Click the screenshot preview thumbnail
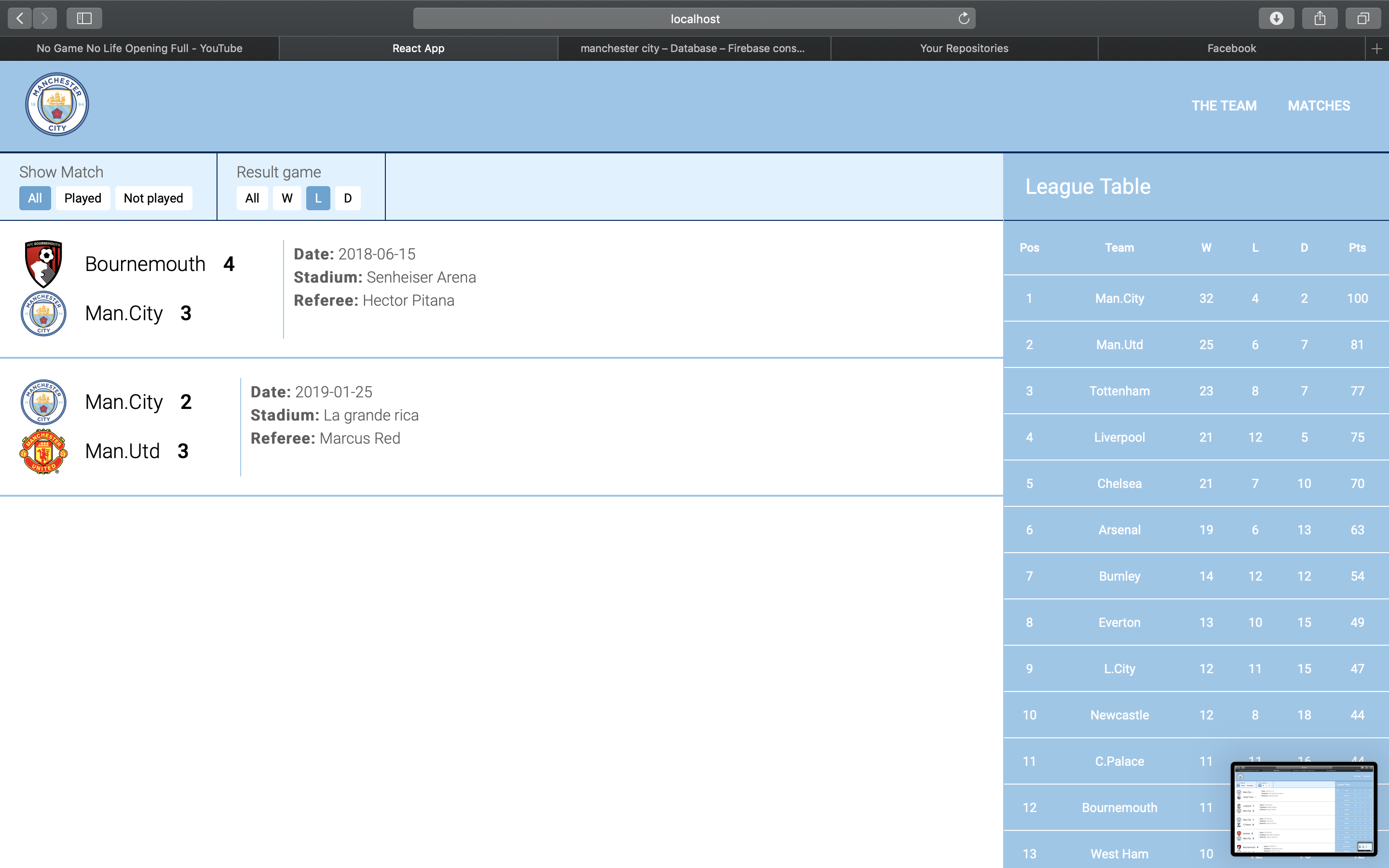This screenshot has height=868, width=1389. coord(1304,808)
